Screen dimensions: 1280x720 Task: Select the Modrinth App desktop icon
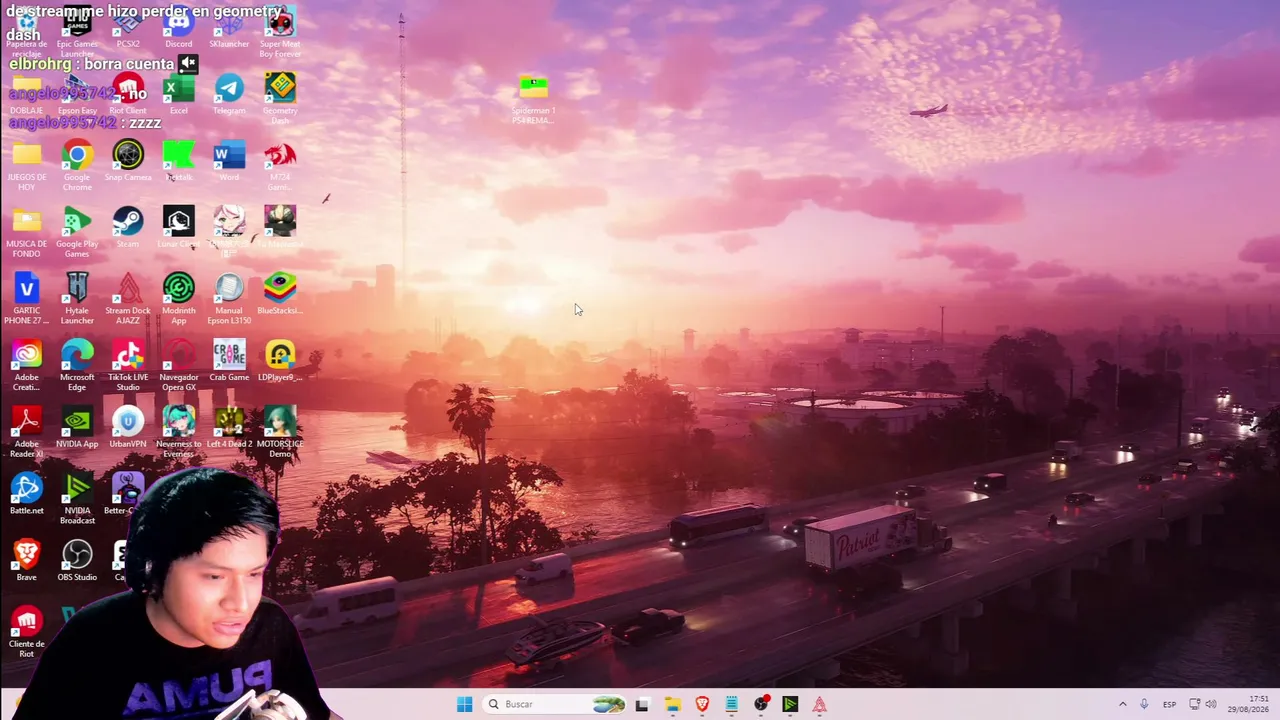tap(178, 298)
